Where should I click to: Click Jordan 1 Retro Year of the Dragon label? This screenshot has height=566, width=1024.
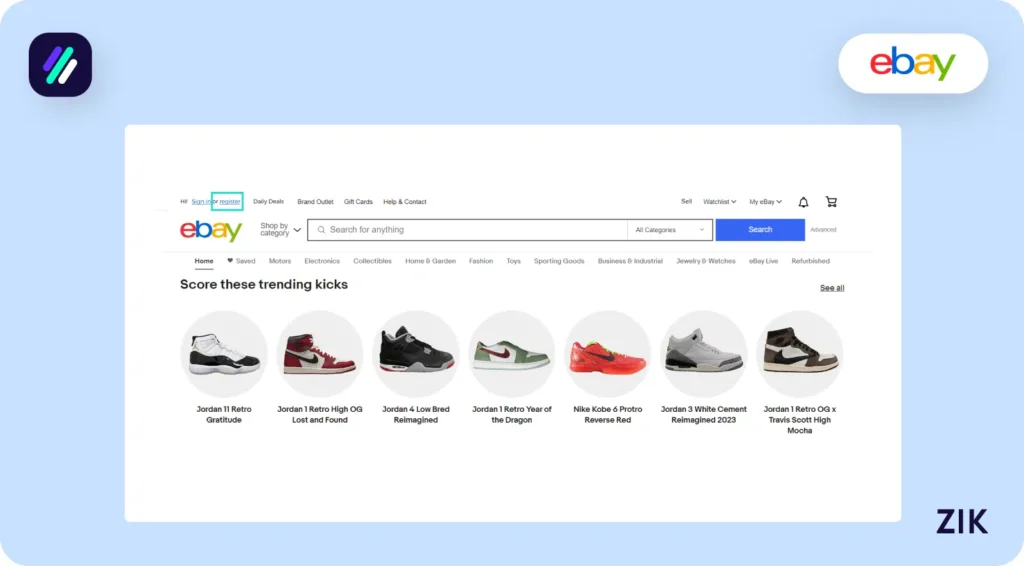(512, 415)
